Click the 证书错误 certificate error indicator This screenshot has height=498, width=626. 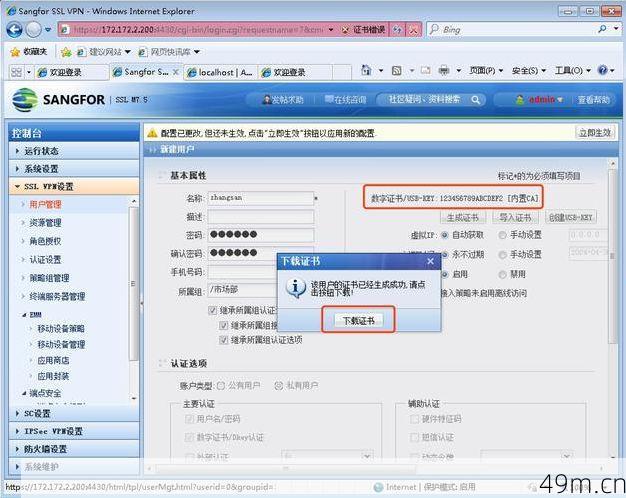click(x=363, y=30)
